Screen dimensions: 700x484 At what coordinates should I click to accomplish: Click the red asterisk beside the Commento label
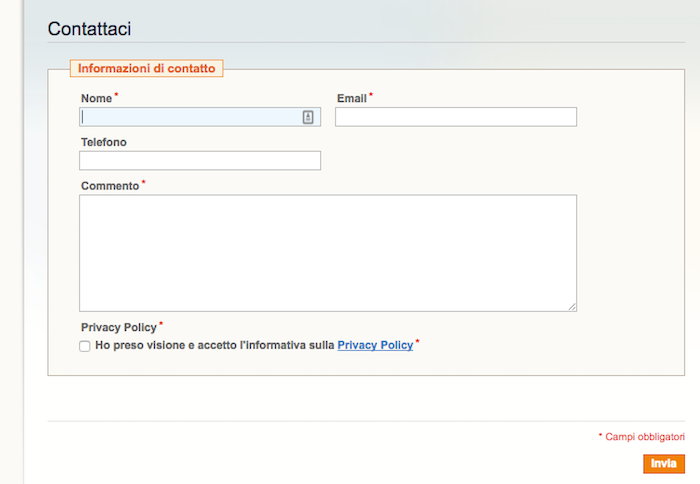[x=144, y=182]
